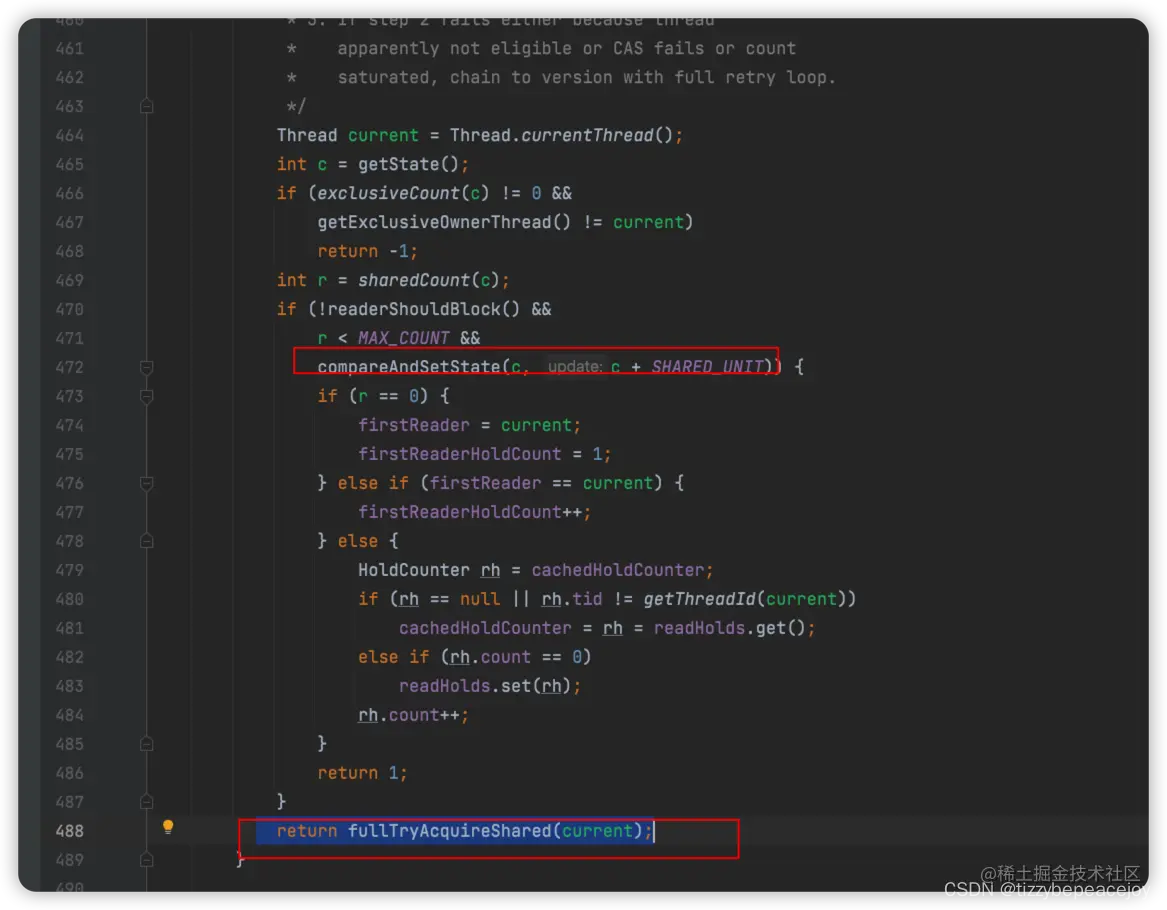Screen dimensions: 1167x910
Task: Click compareAndSetState on line 472
Action: (x=409, y=367)
